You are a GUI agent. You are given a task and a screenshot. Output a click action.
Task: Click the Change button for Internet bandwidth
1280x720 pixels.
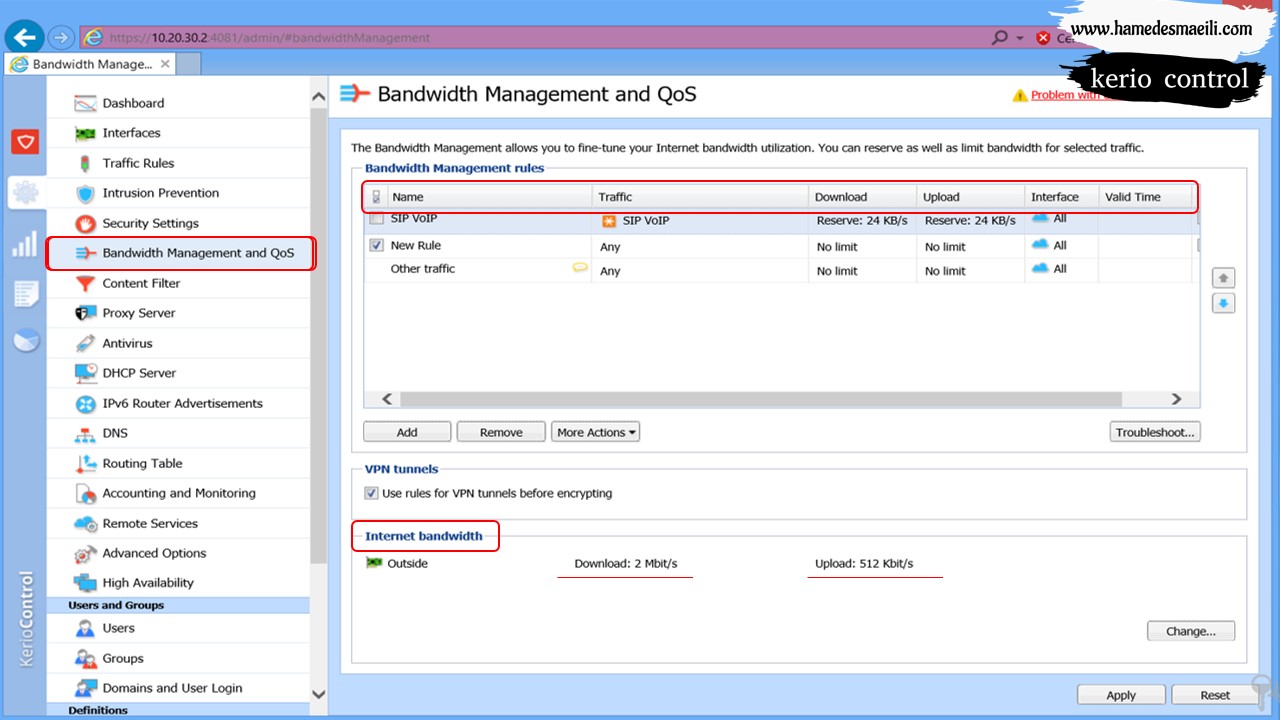1191,631
